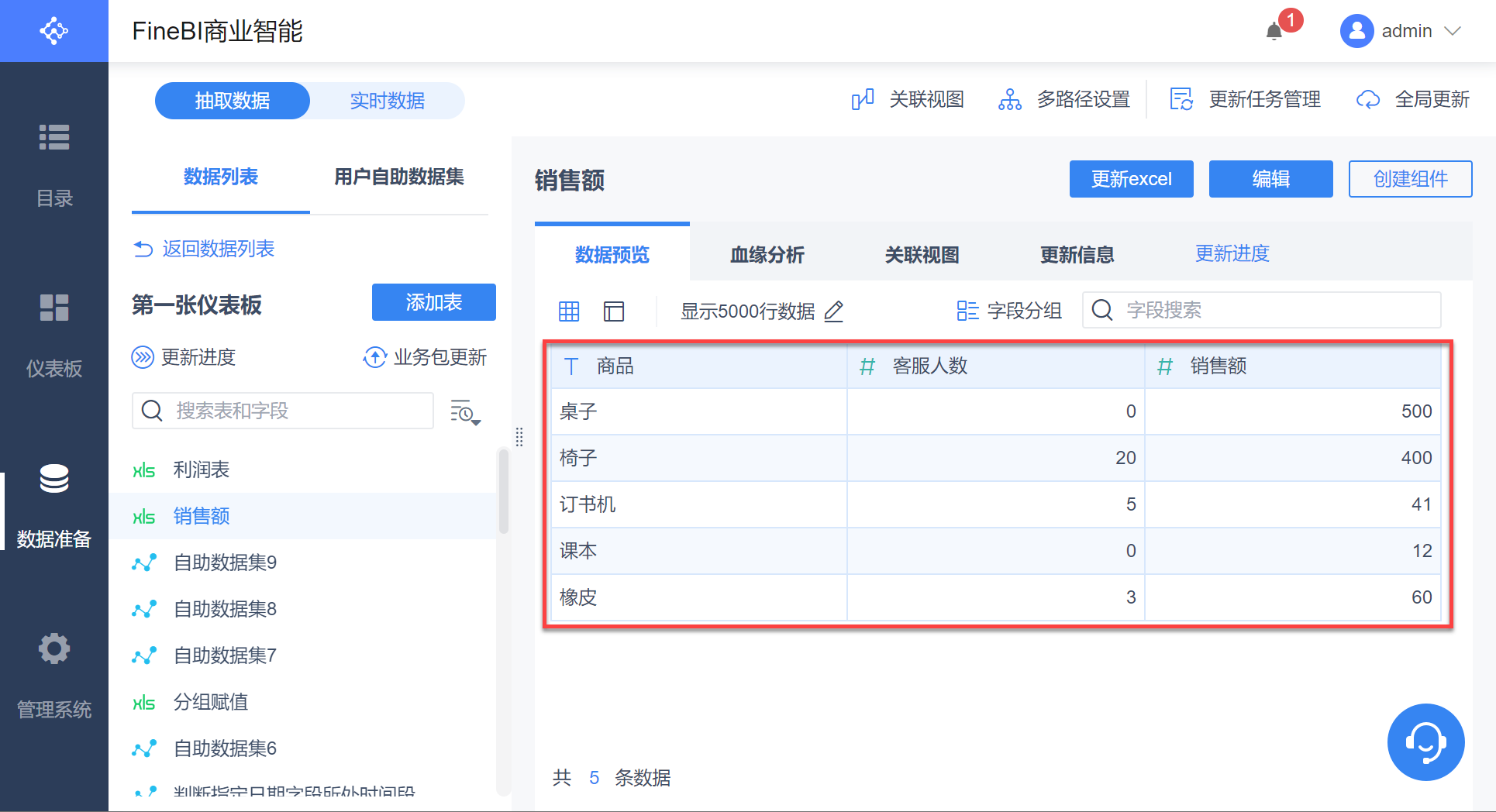This screenshot has height=812, width=1496.
Task: Open the 管理系统 gear icon
Action: click(54, 649)
